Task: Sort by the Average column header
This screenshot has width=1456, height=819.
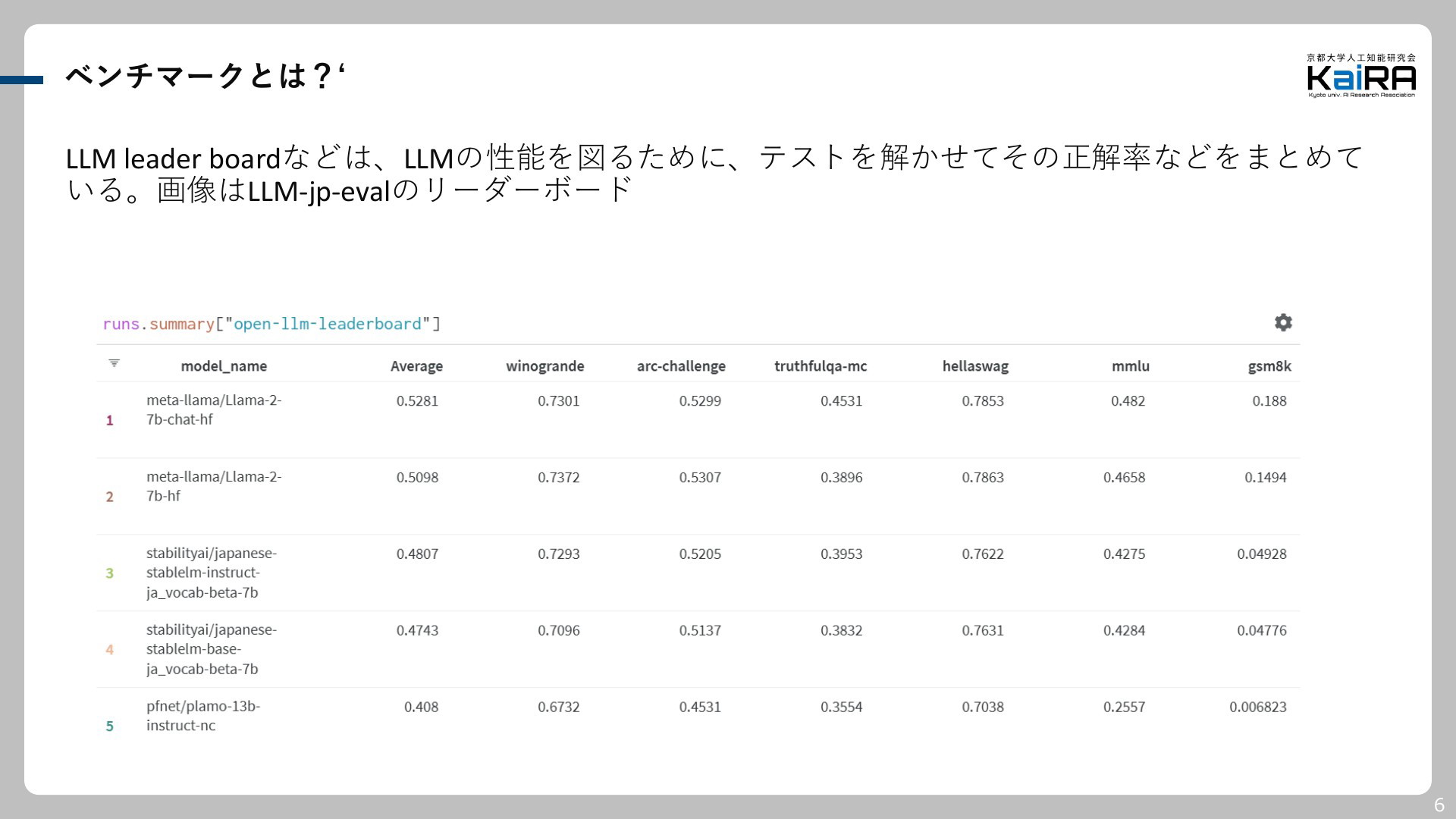Action: [x=416, y=366]
